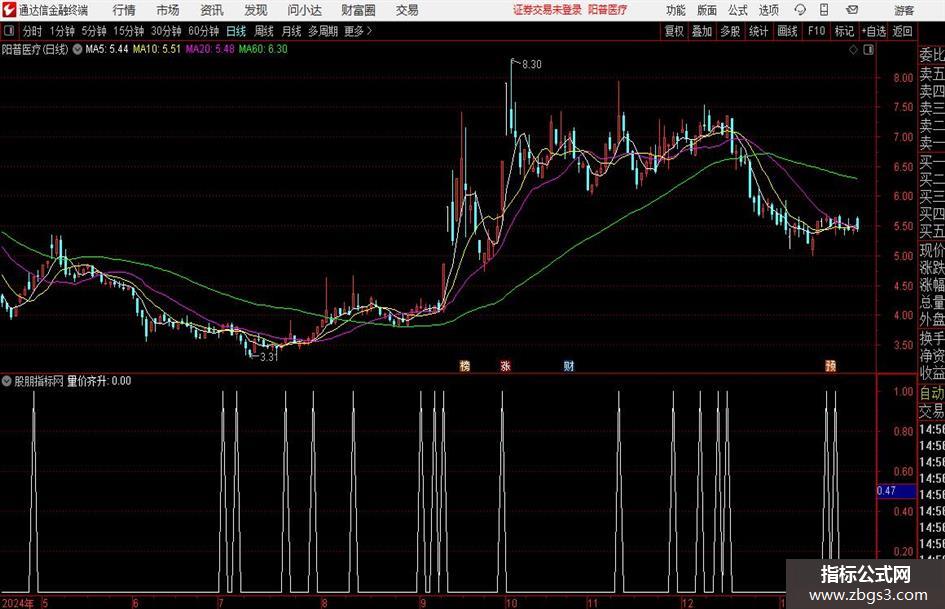Open the 股朋指标网 sub-indicator dropdown icon
The image size is (945, 609).
(x=7, y=381)
